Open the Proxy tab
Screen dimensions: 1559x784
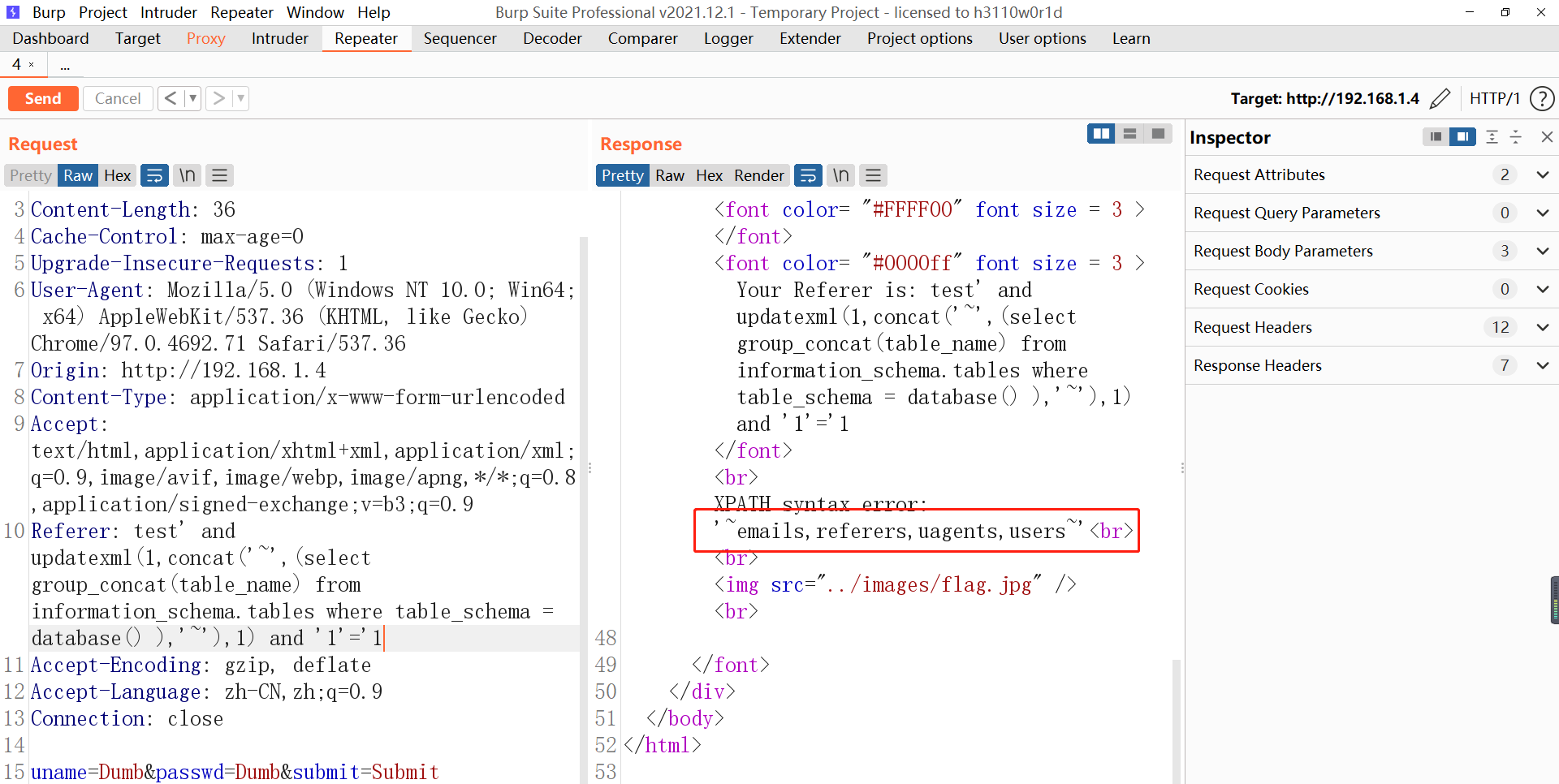(x=205, y=38)
